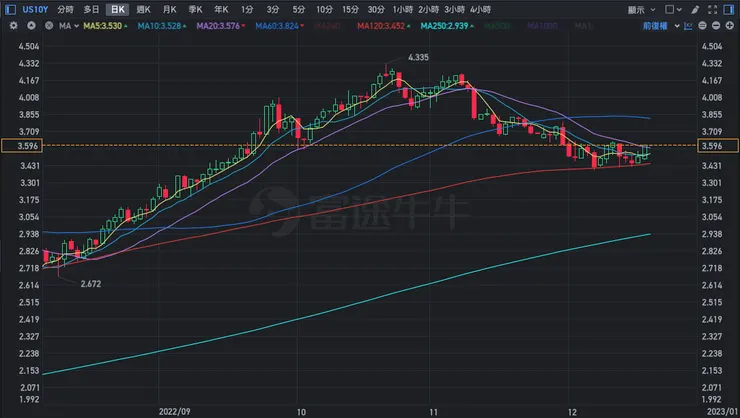Open the 前復權 adjustment dropdown
Viewport: 740px width, 418px height.
[661, 26]
